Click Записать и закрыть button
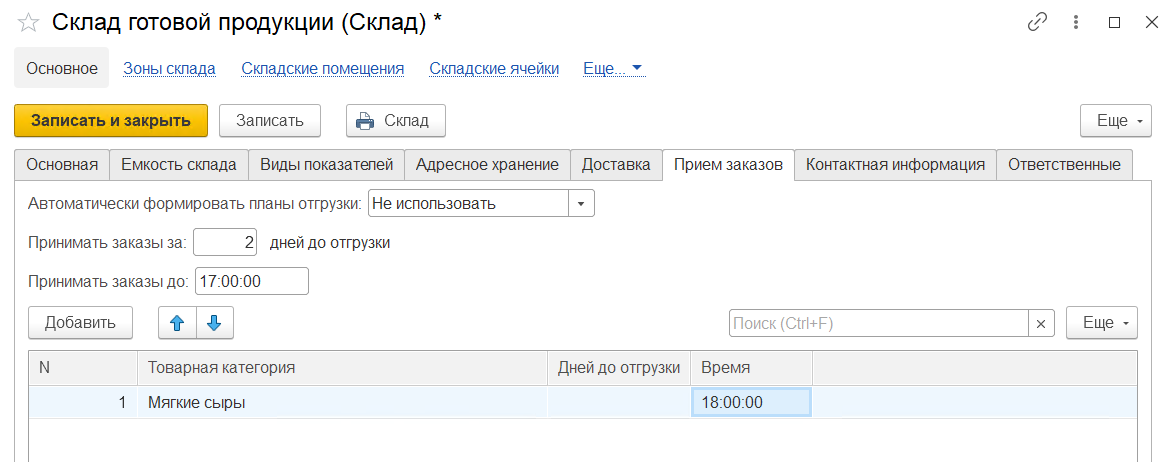 110,121
